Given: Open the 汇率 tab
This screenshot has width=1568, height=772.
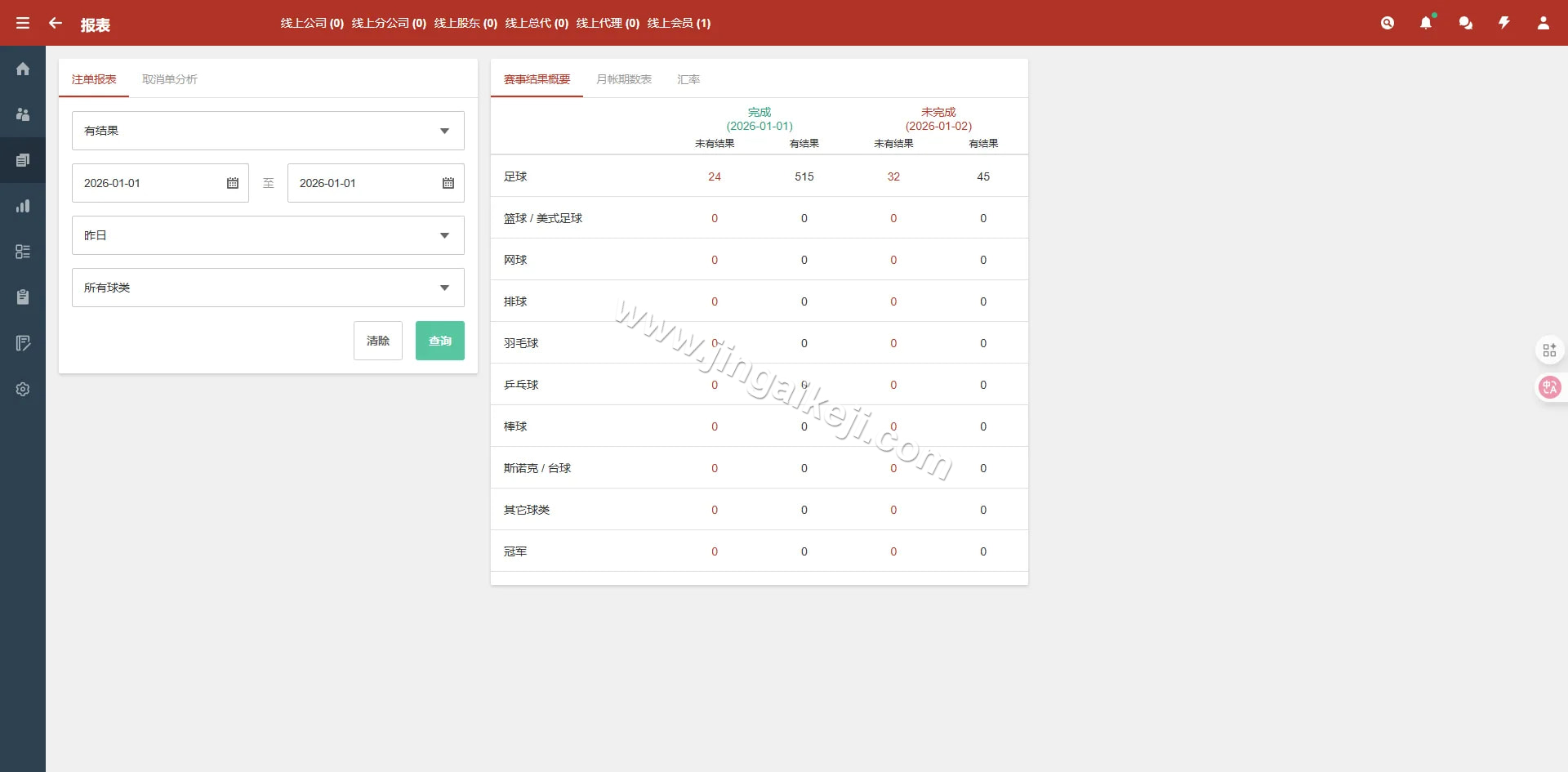Looking at the screenshot, I should pyautogui.click(x=688, y=79).
